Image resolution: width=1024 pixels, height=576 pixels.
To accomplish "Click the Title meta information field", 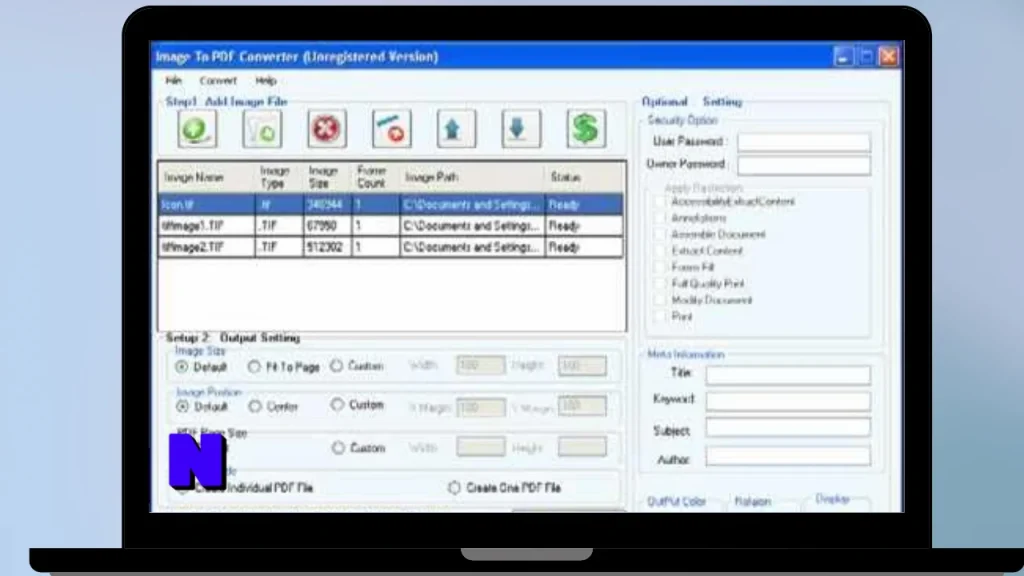I will coord(788,374).
